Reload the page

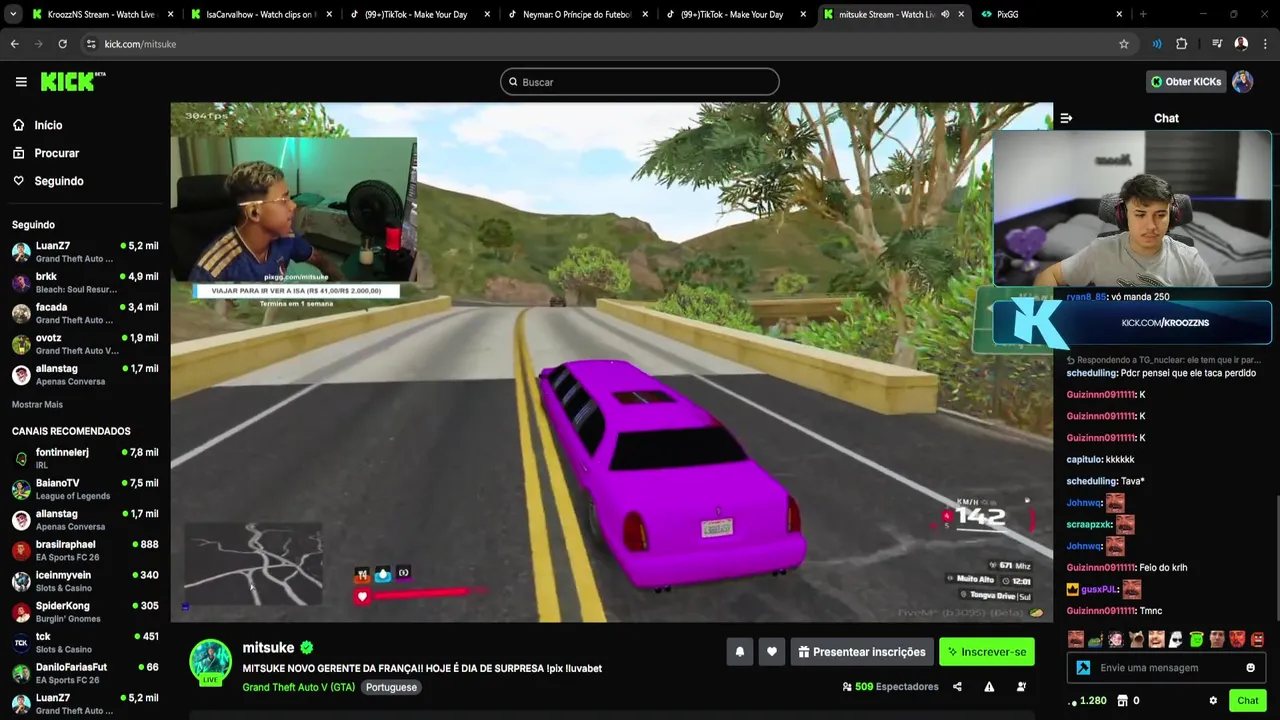click(x=62, y=44)
